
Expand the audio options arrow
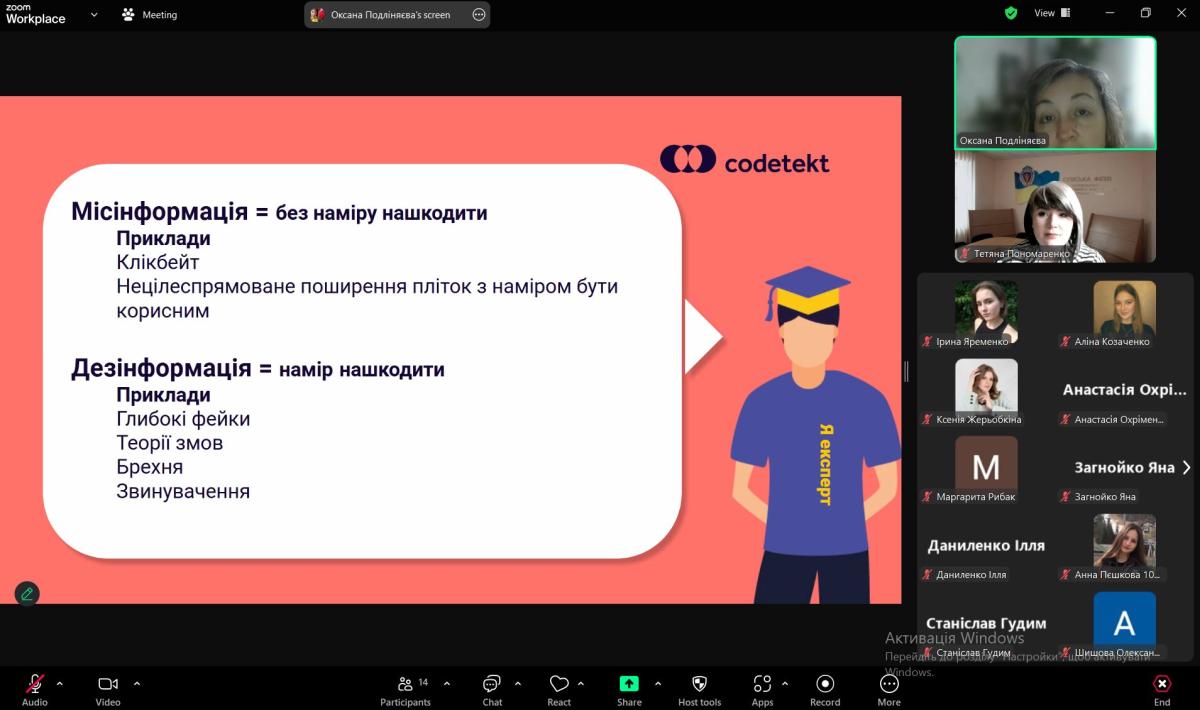(x=60, y=684)
